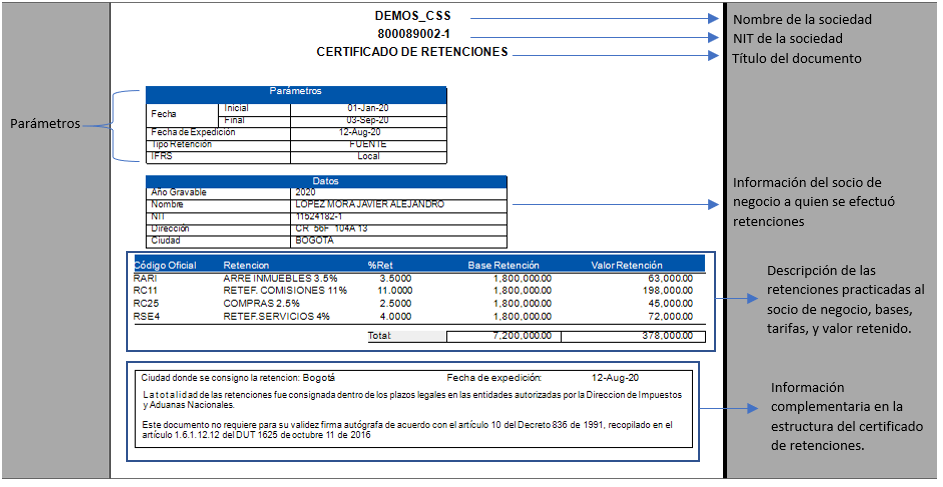Viewport: 943px width, 487px height.
Task: Select the initial date 01-Jan-20 cell
Action: (x=368, y=107)
